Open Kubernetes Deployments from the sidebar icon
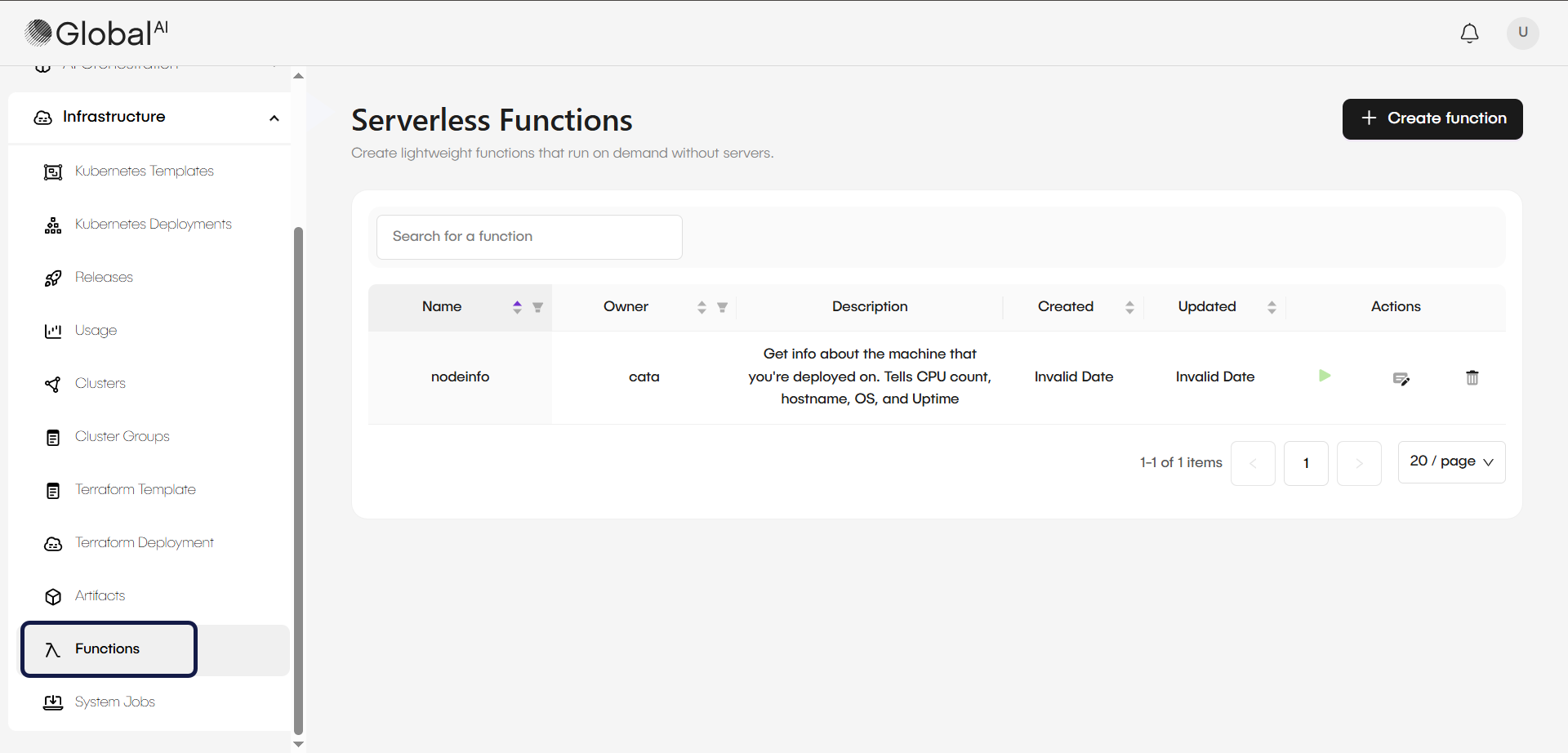Image resolution: width=1568 pixels, height=753 pixels. click(x=52, y=225)
